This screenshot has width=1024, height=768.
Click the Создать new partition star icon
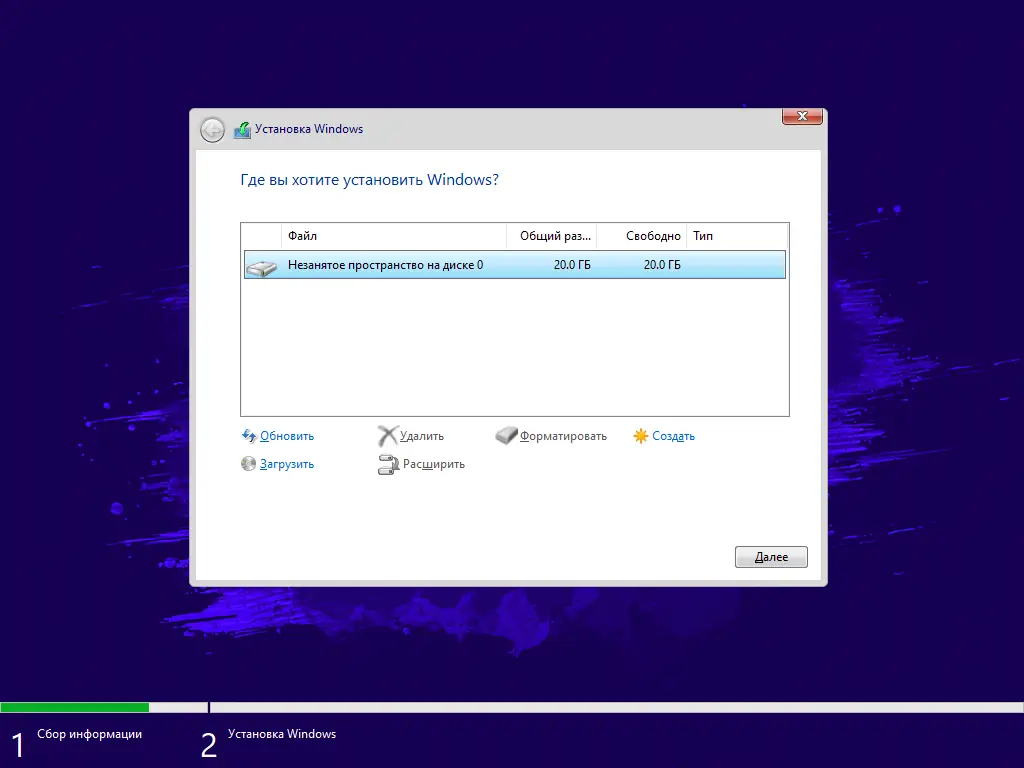639,436
